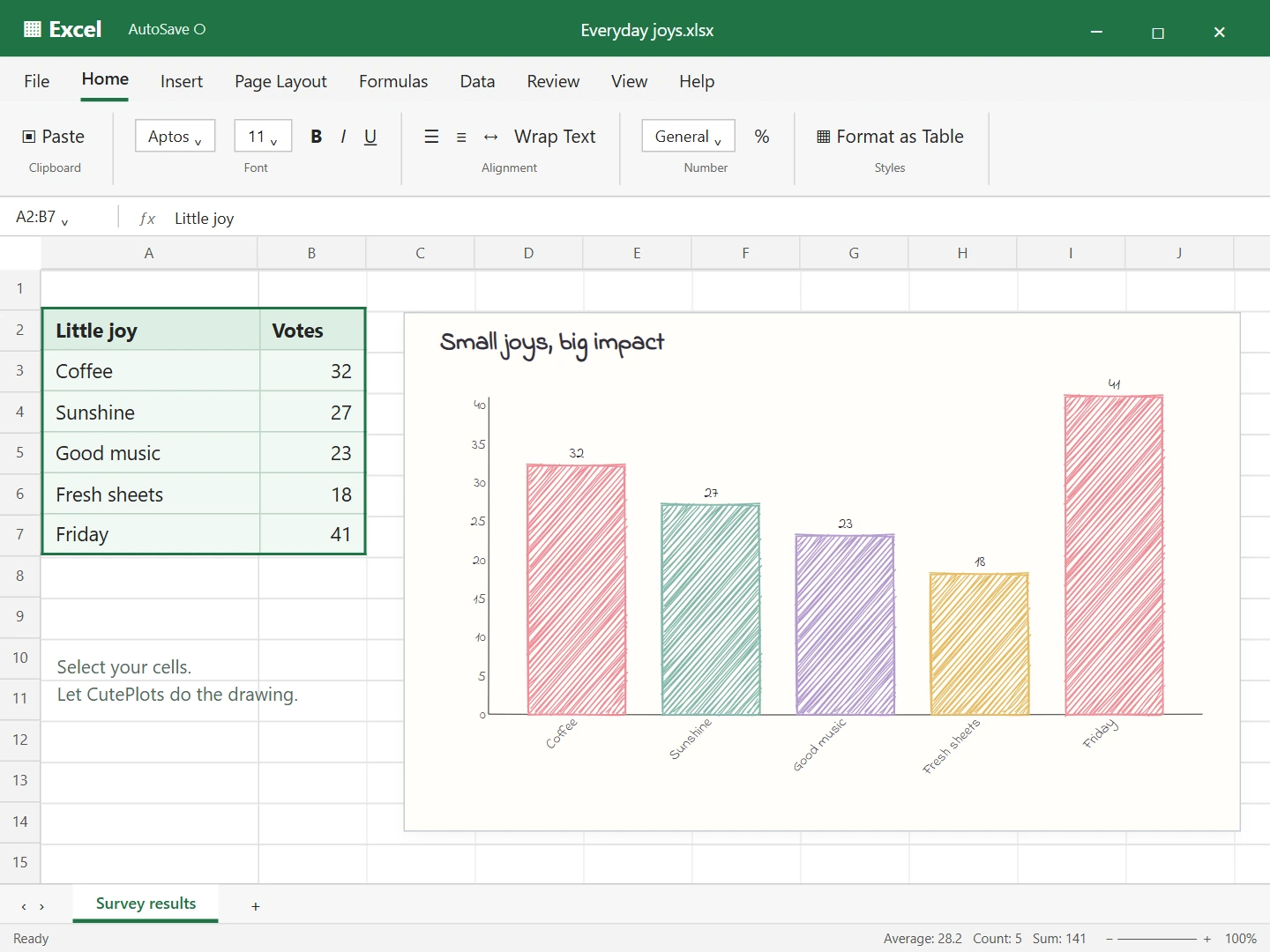Image resolution: width=1270 pixels, height=952 pixels.
Task: Click the Percent style icon
Action: [x=762, y=137]
